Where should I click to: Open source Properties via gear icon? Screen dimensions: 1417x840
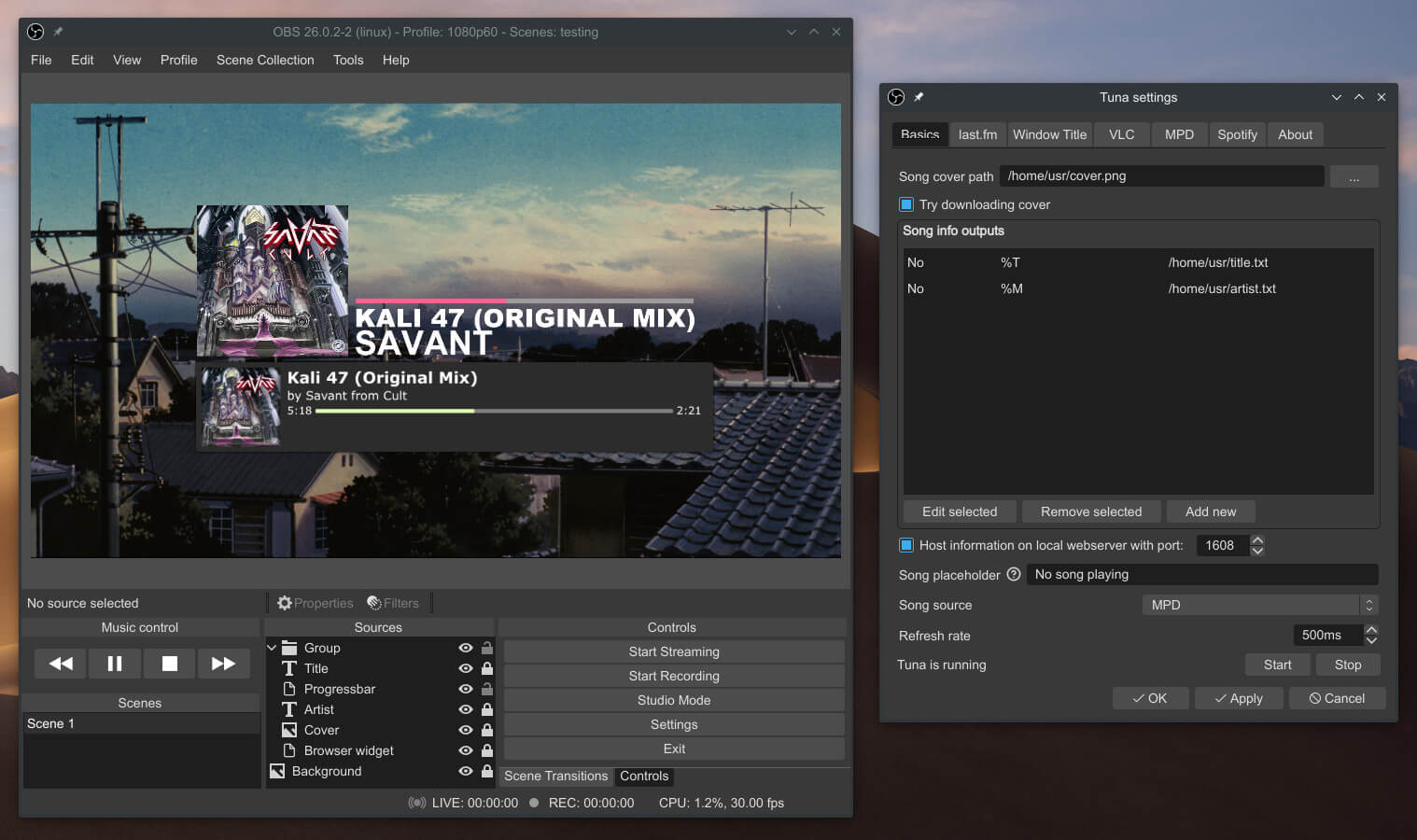pos(286,603)
